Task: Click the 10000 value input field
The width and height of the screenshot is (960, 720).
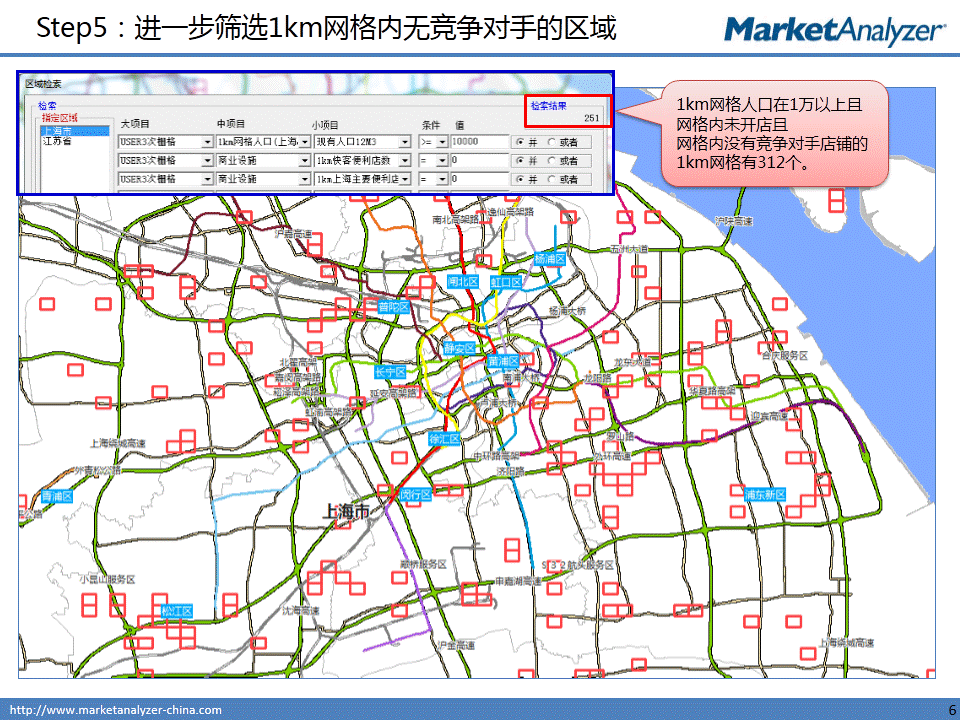Action: (478, 142)
